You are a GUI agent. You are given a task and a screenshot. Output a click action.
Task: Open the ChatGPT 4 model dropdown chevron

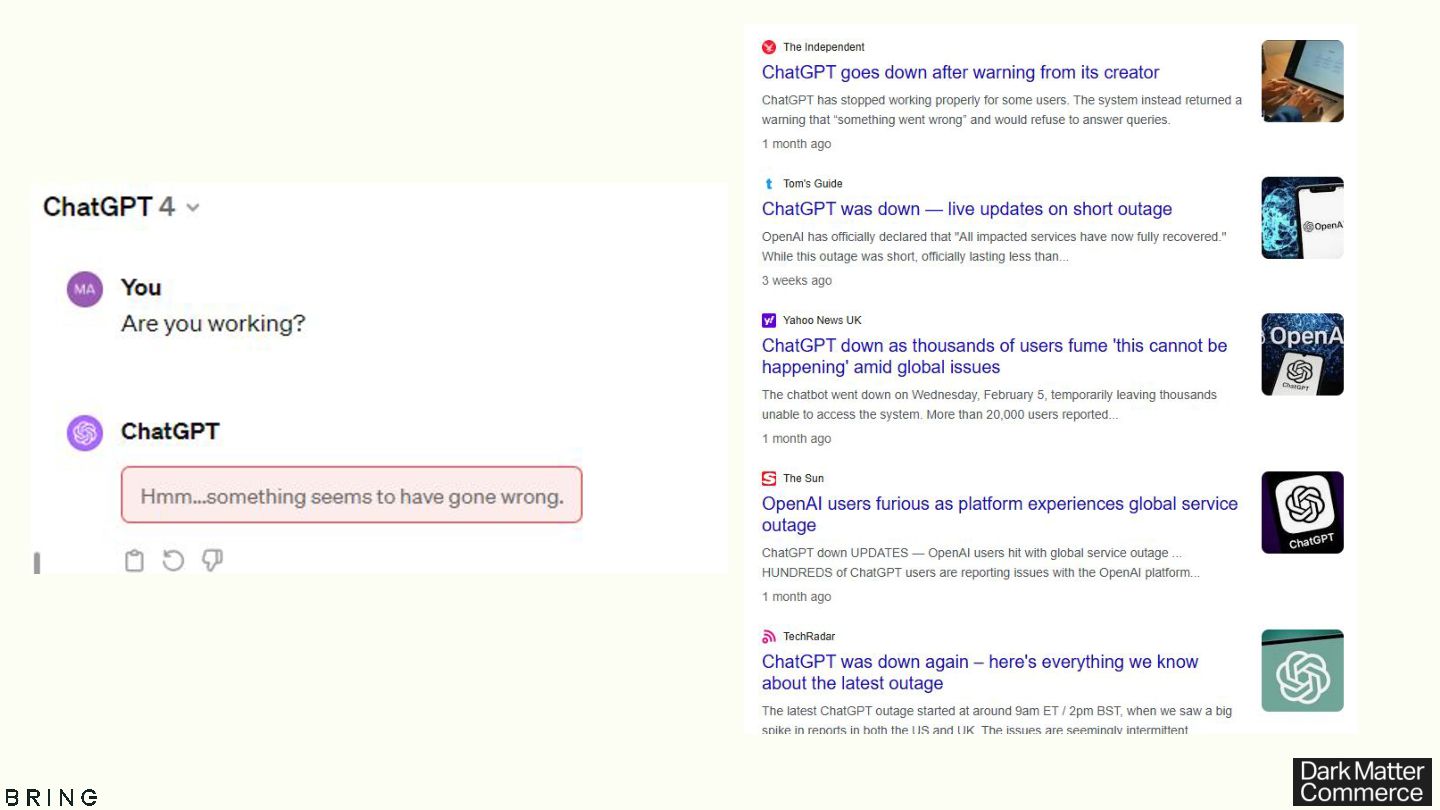[193, 208]
